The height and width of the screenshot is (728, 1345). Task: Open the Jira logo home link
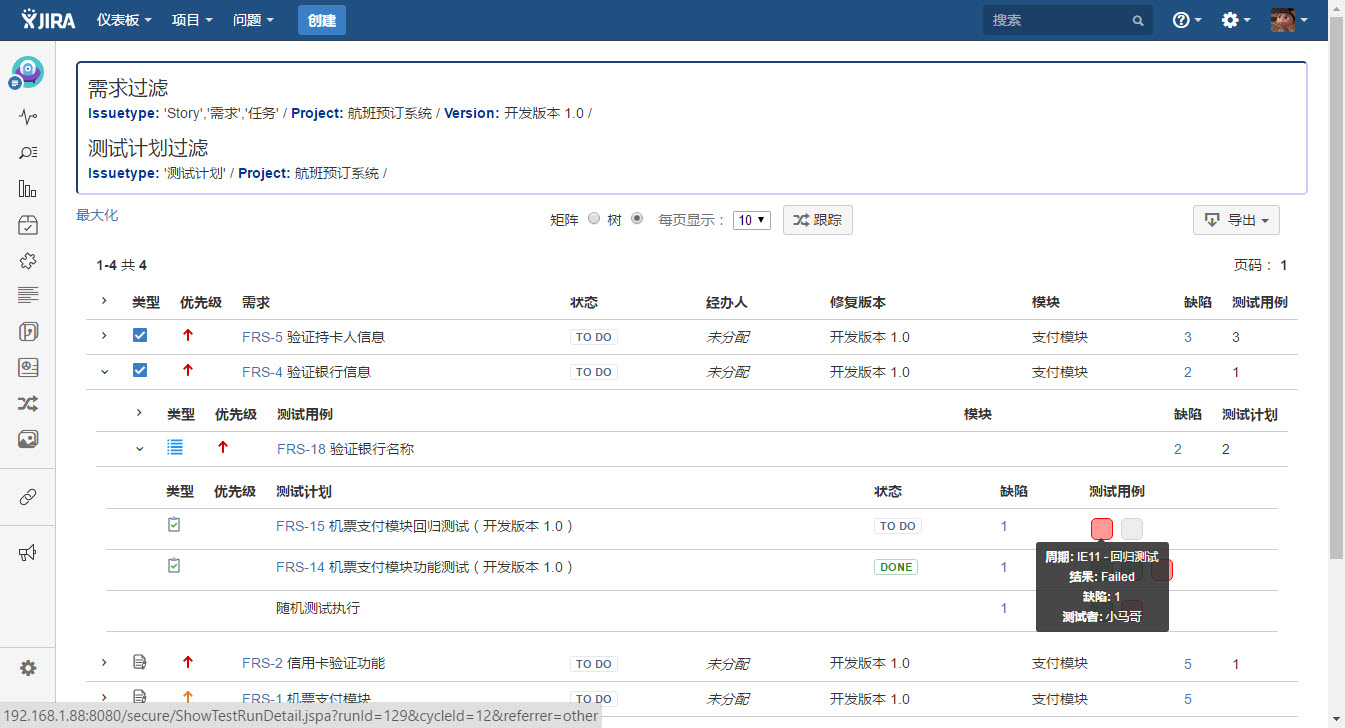[x=48, y=19]
